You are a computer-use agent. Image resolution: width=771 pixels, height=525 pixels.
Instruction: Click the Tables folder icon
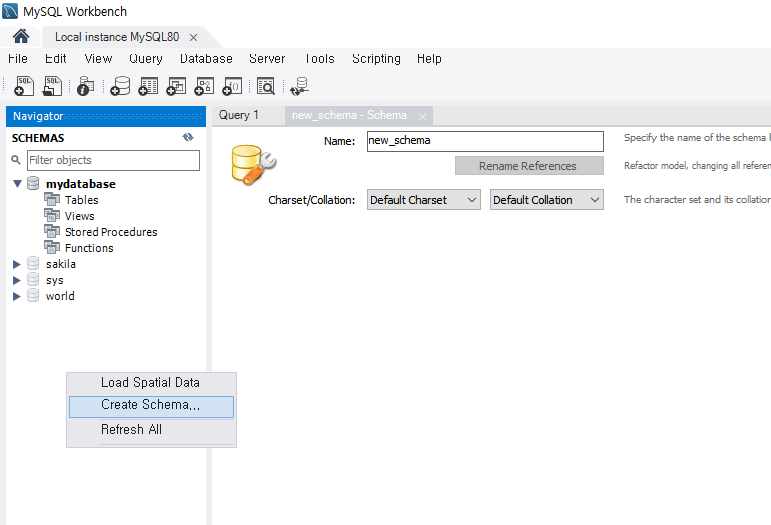pyautogui.click(x=52, y=200)
